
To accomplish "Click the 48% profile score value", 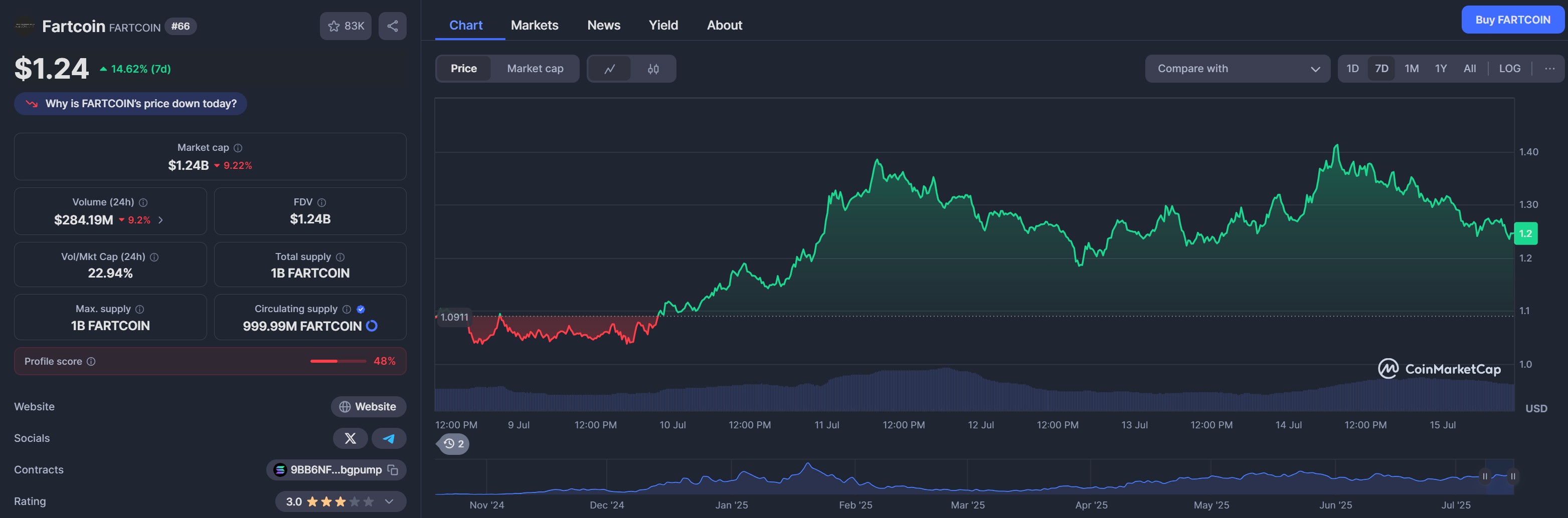I will tap(384, 361).
